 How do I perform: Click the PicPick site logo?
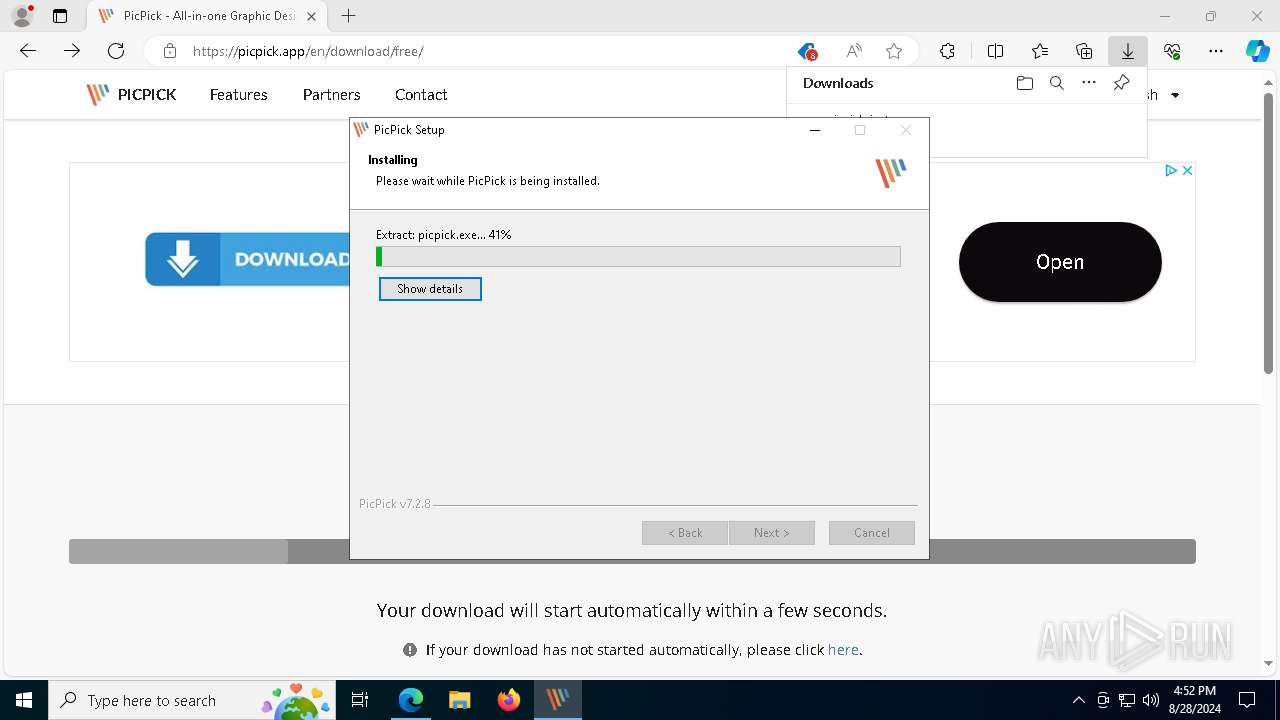[131, 94]
